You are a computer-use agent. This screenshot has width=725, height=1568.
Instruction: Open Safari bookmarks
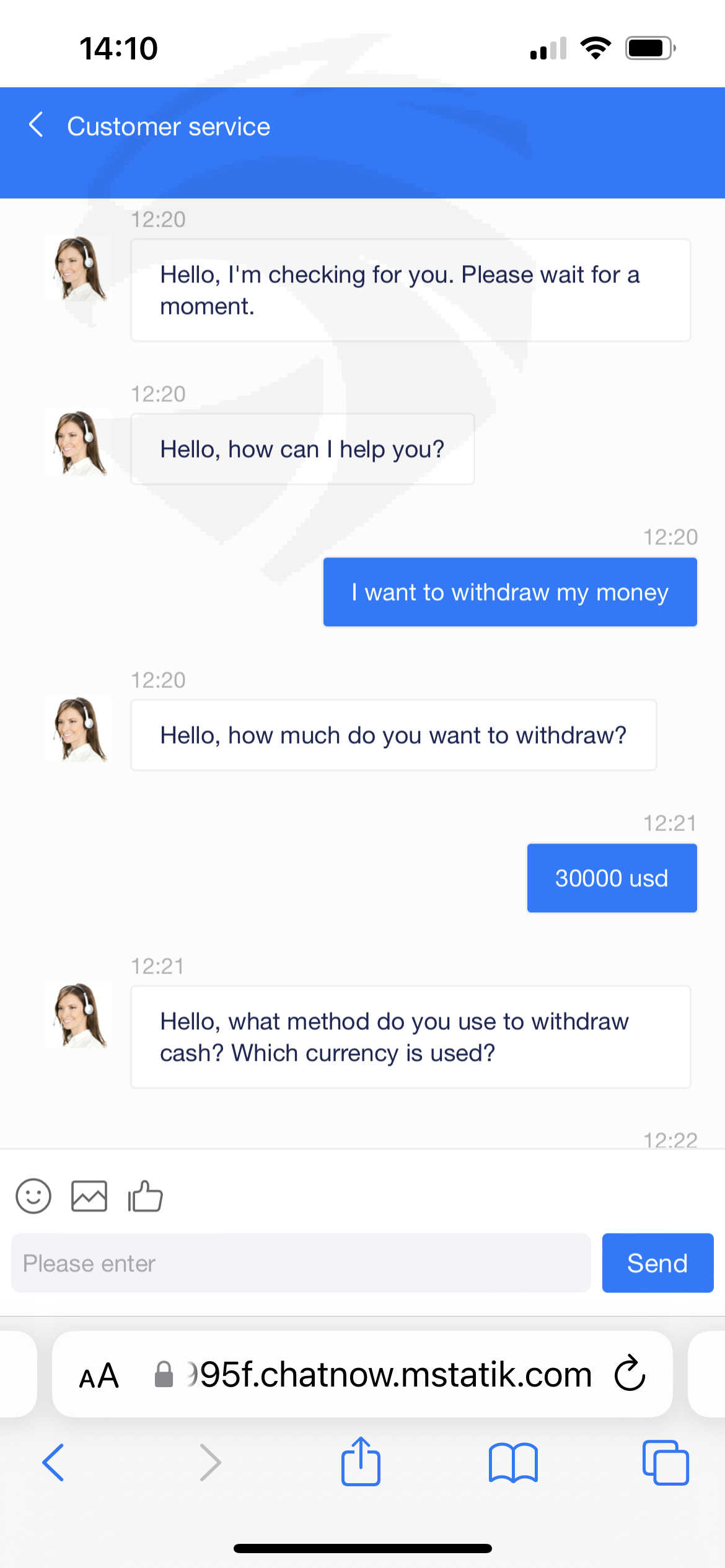tap(513, 1461)
